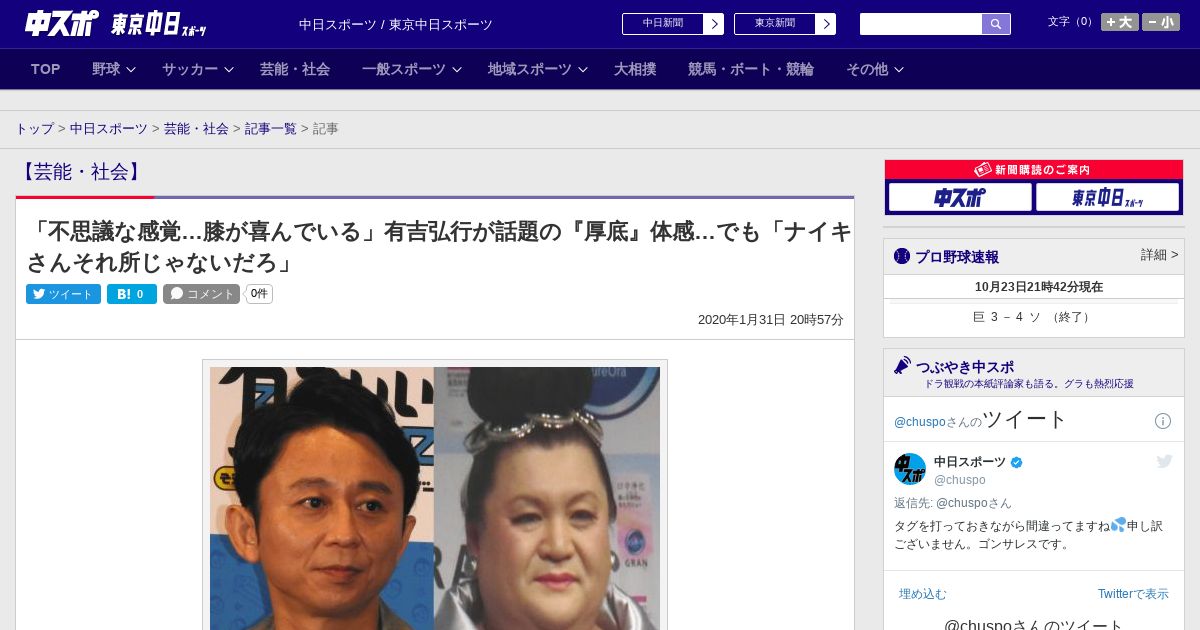1200x630 pixels.
Task: Open the 芸能・社会 menu item
Action: 294,69
